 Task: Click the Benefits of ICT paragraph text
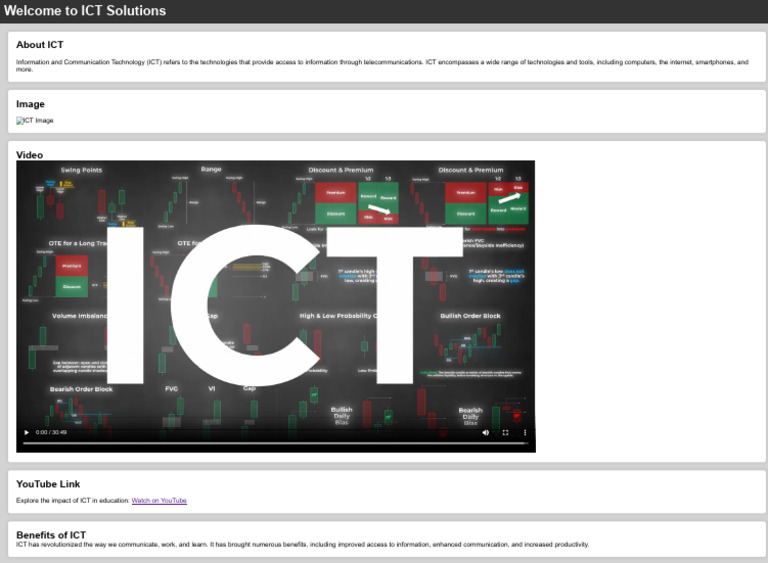click(302, 544)
